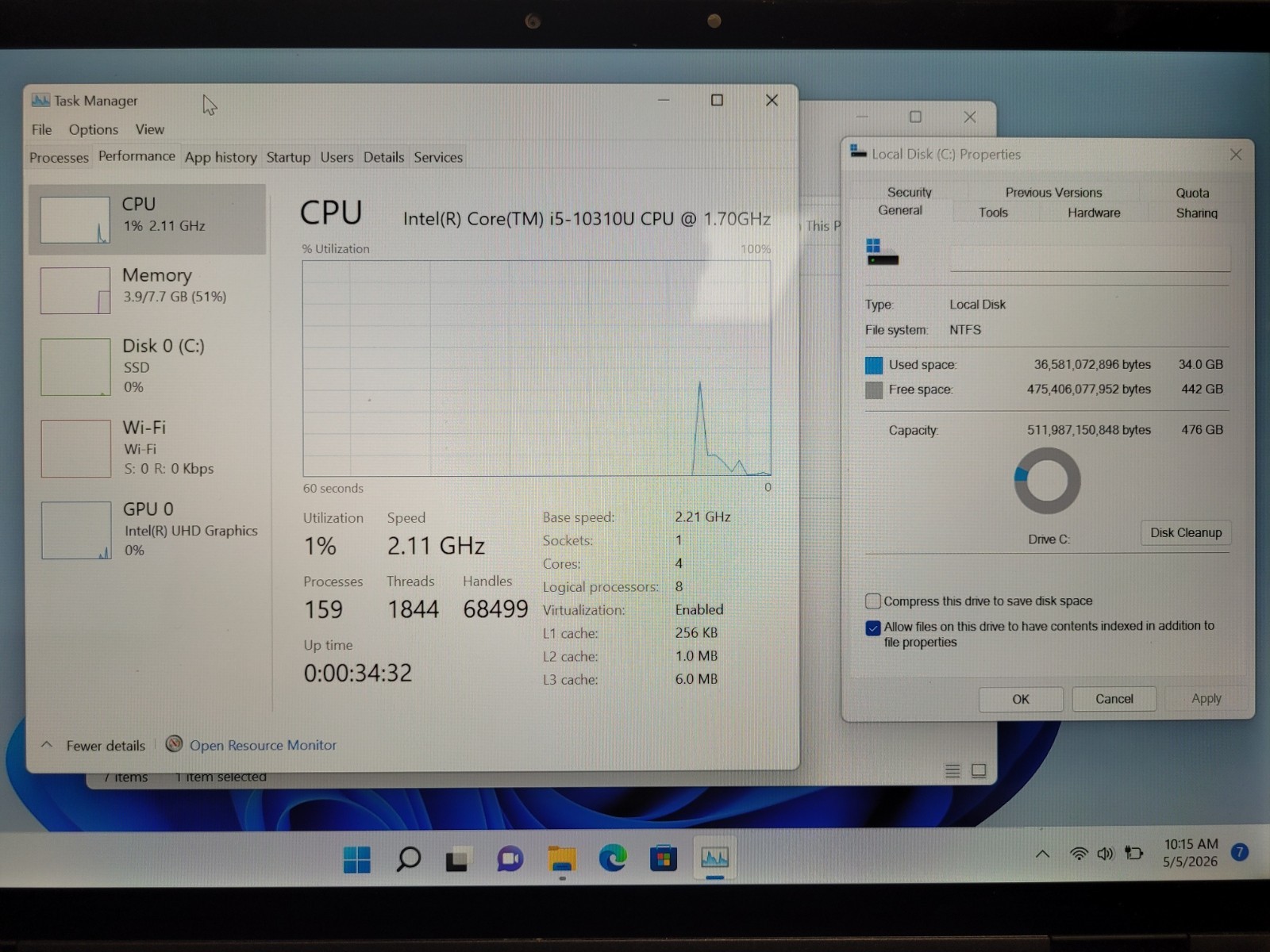Select GPU 0 in performance sidebar

(x=148, y=529)
